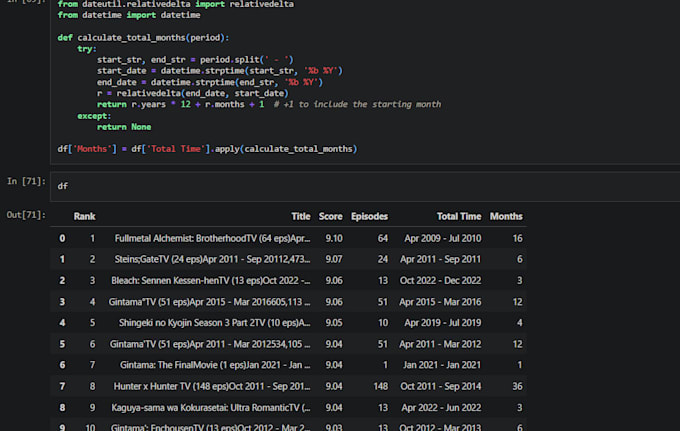The width and height of the screenshot is (680, 431).
Task: Click the 'Apr 2022 - Jun 2022' cell
Action: [x=441, y=408]
